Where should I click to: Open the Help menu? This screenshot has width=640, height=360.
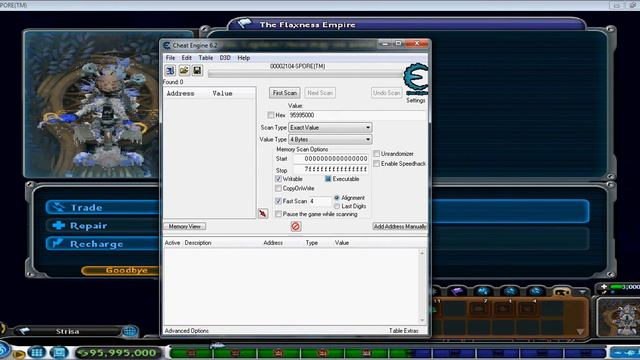tap(244, 58)
